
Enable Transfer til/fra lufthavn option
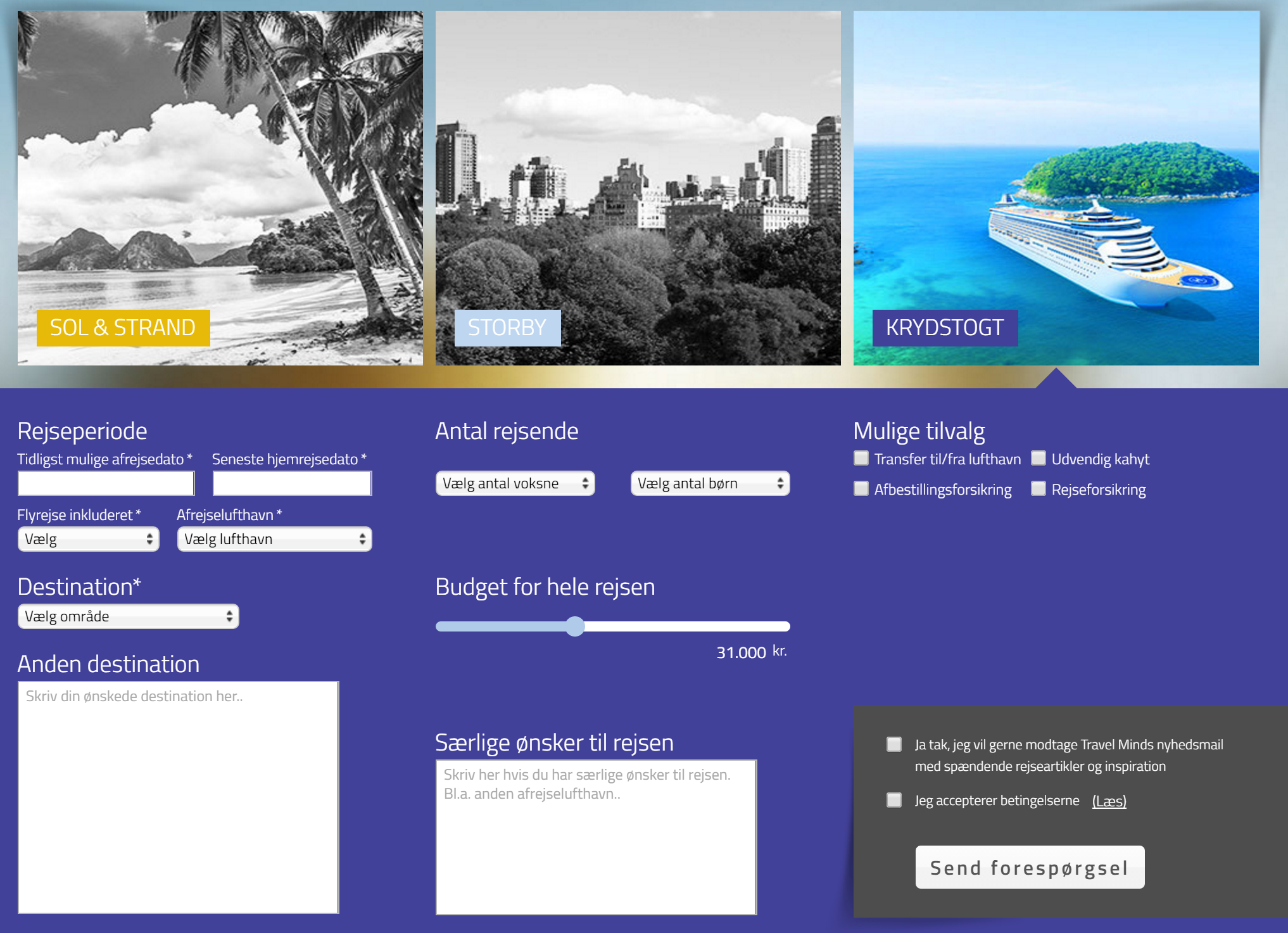pos(861,459)
